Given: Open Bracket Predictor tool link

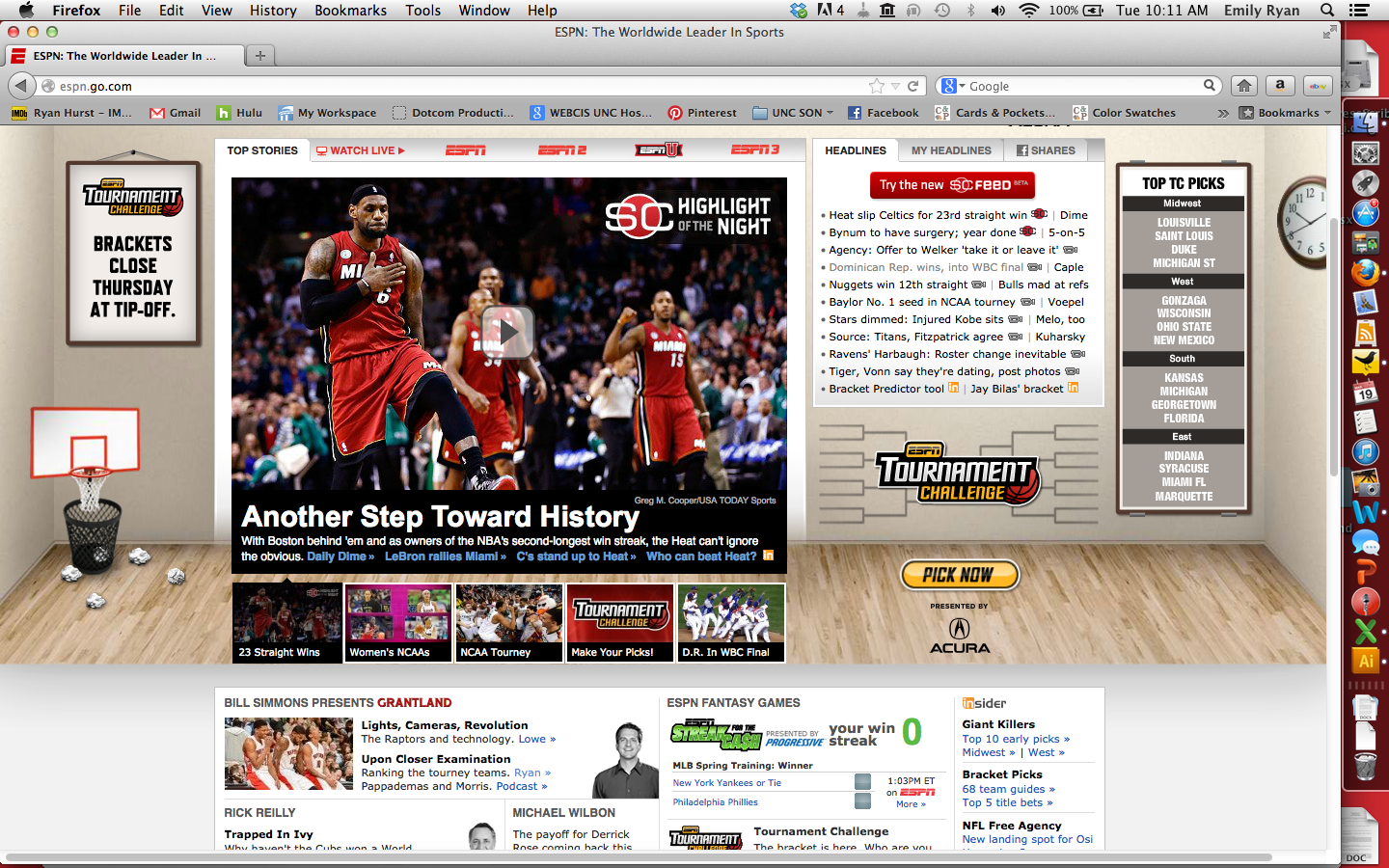Looking at the screenshot, I should [886, 389].
